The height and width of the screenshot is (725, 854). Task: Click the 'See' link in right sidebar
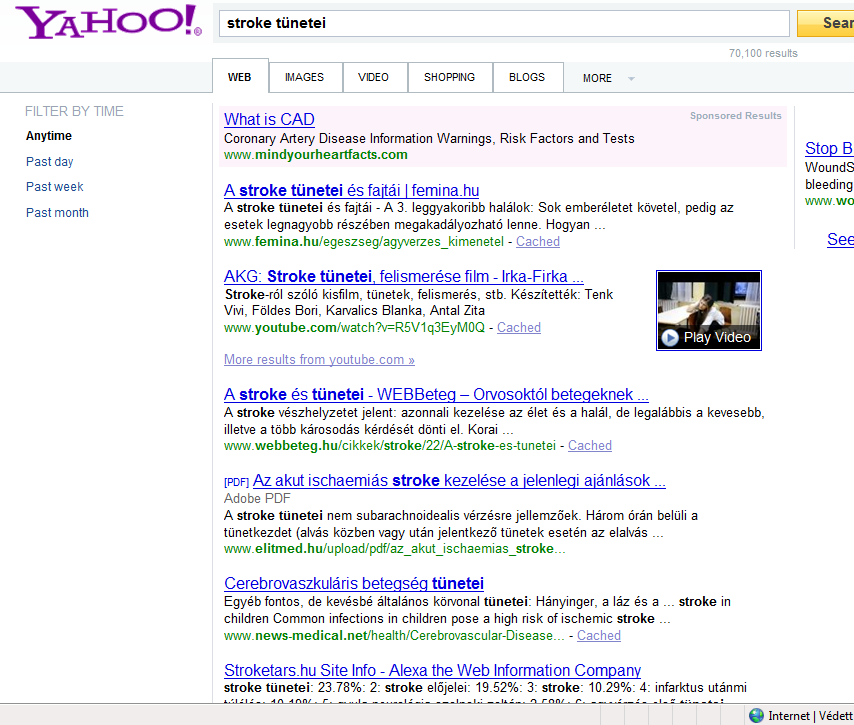[x=840, y=239]
